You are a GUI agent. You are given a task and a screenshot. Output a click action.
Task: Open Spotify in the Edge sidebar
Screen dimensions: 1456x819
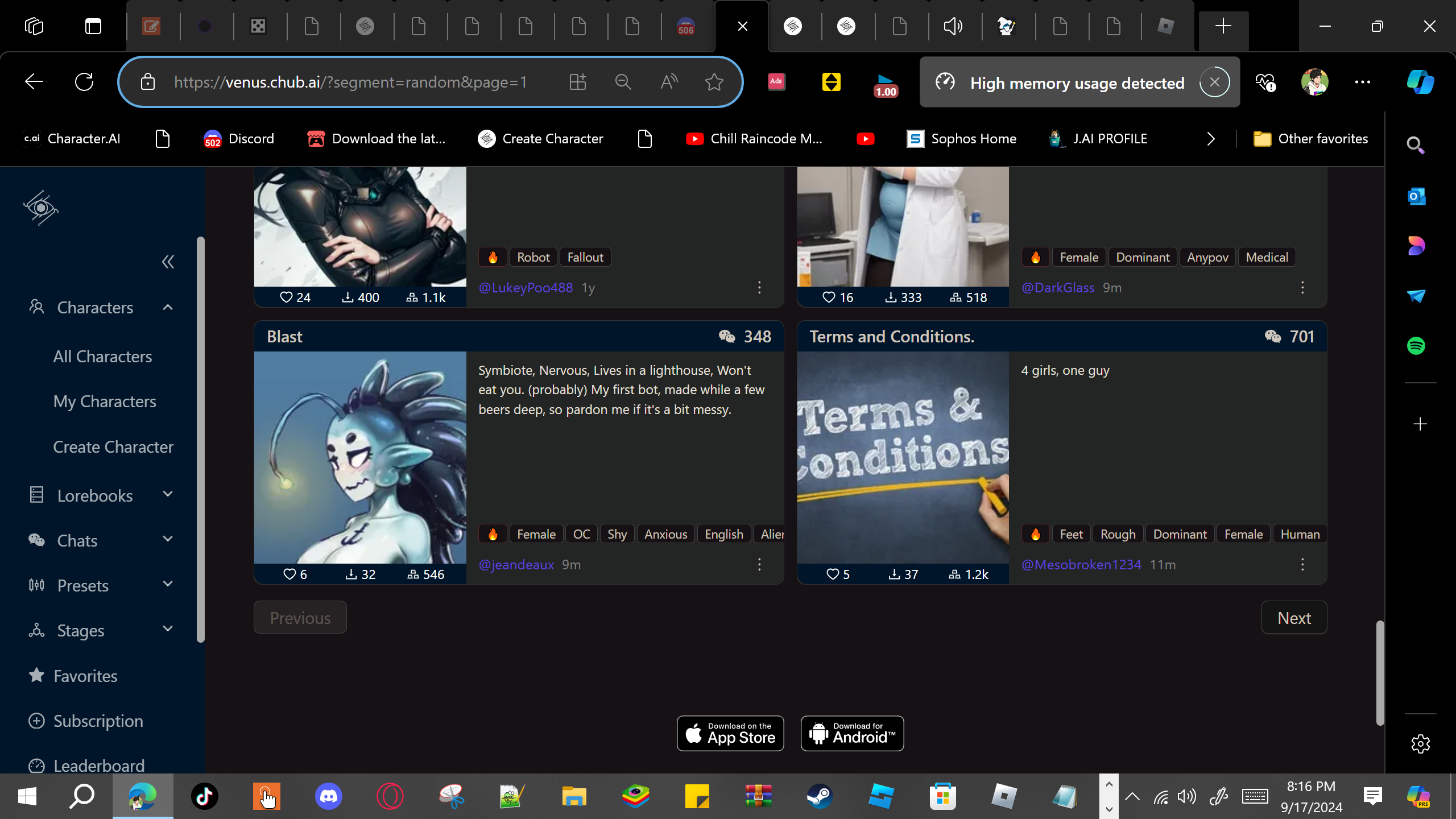(x=1416, y=346)
